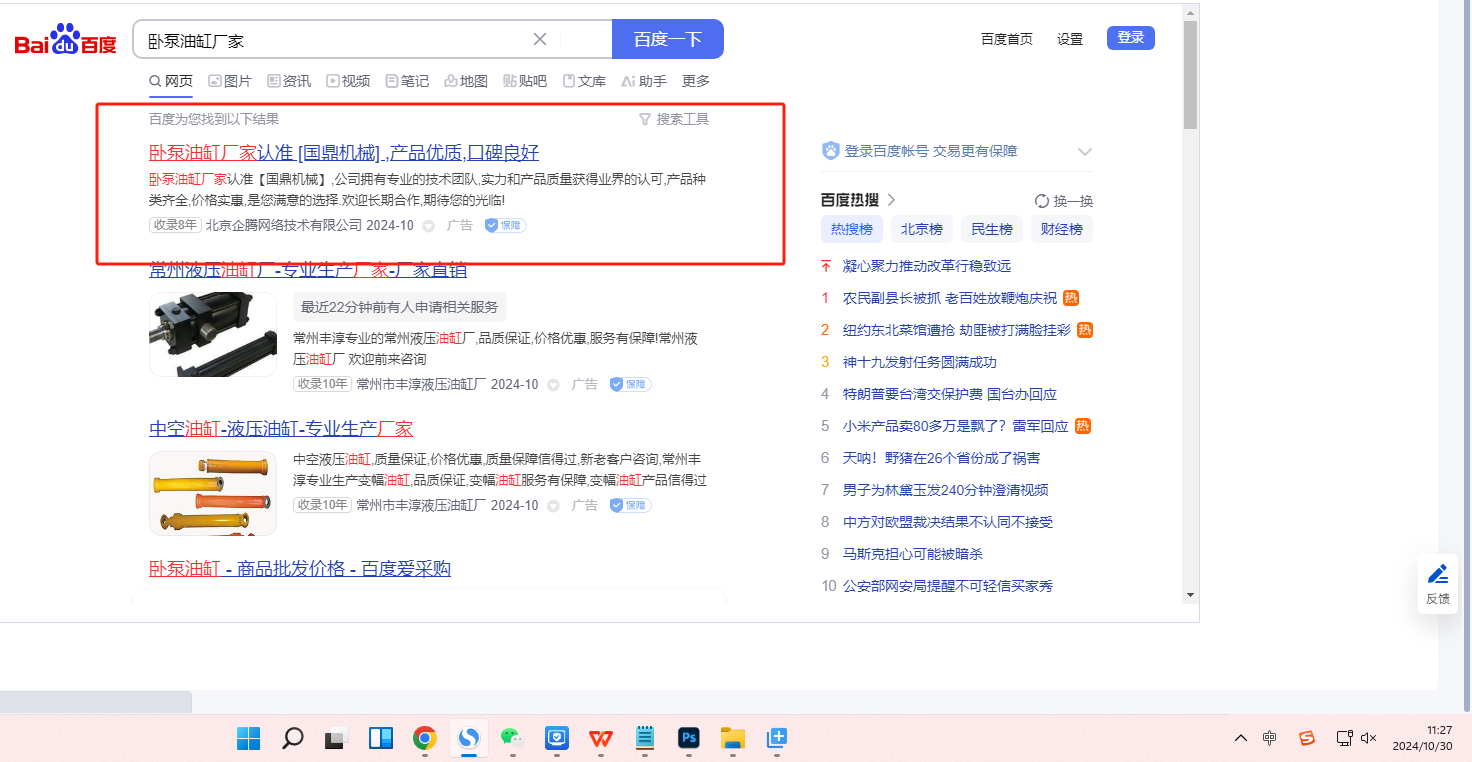
Task: Expand Baidu hot search heading arrow
Action: (x=891, y=200)
